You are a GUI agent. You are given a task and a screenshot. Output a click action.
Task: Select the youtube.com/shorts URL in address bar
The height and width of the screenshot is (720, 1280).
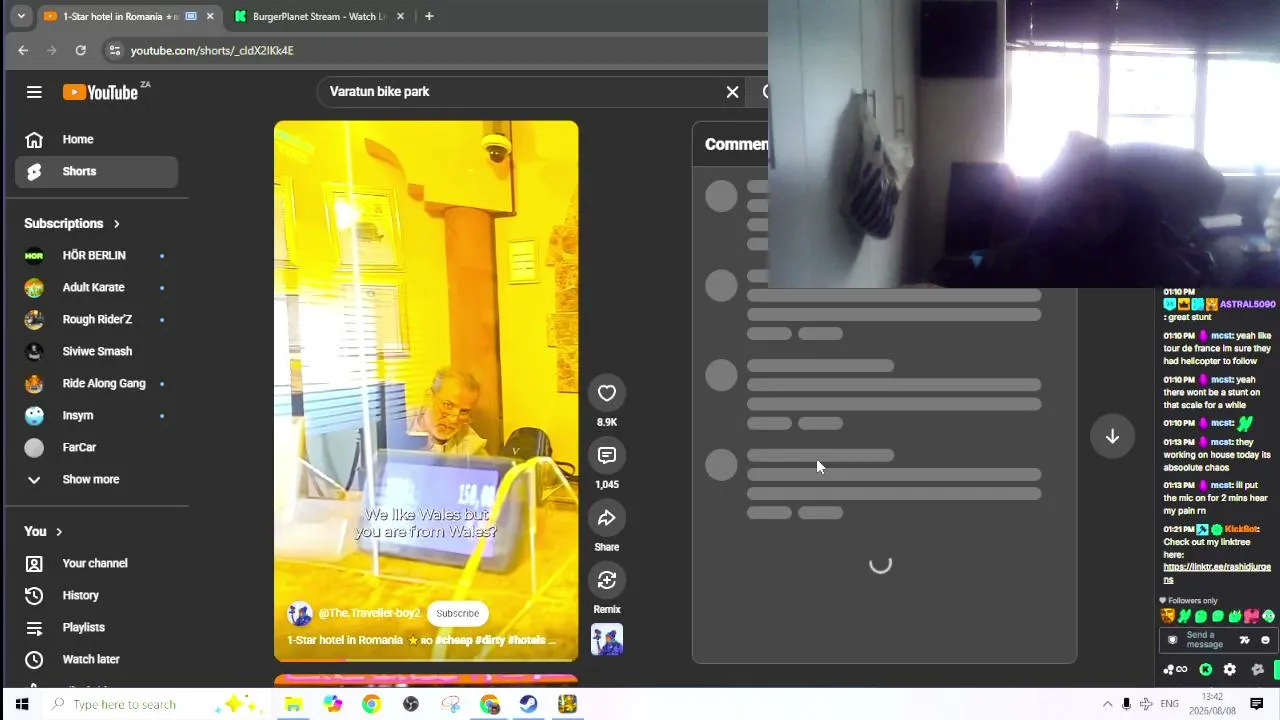[x=212, y=50]
